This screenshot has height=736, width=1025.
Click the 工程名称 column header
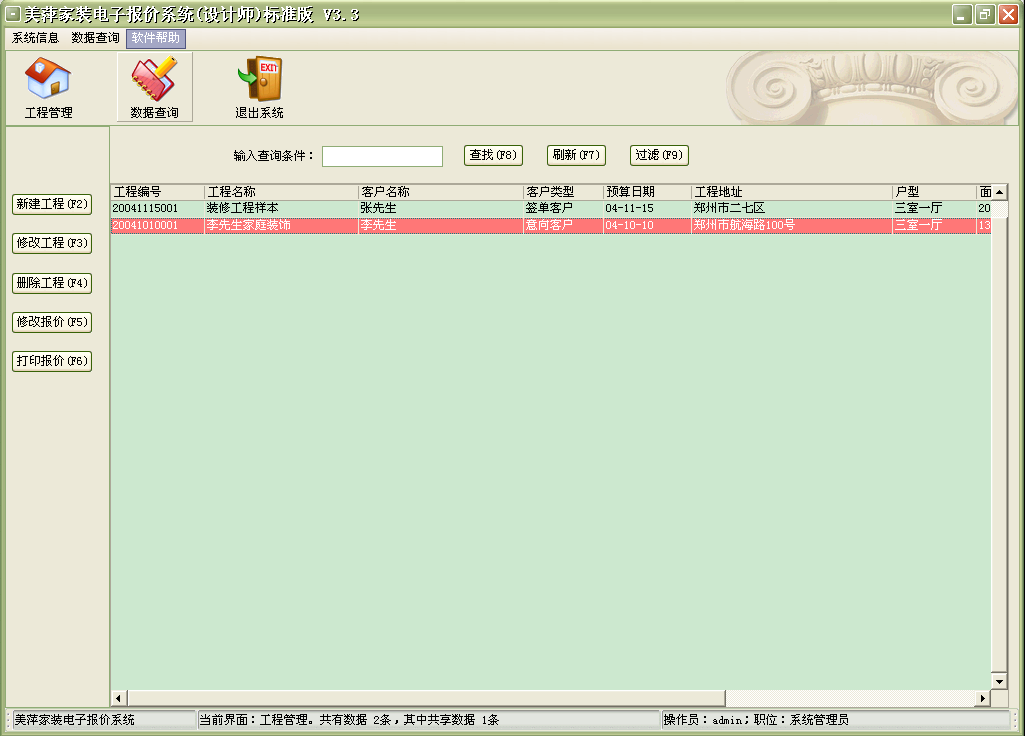(x=282, y=192)
